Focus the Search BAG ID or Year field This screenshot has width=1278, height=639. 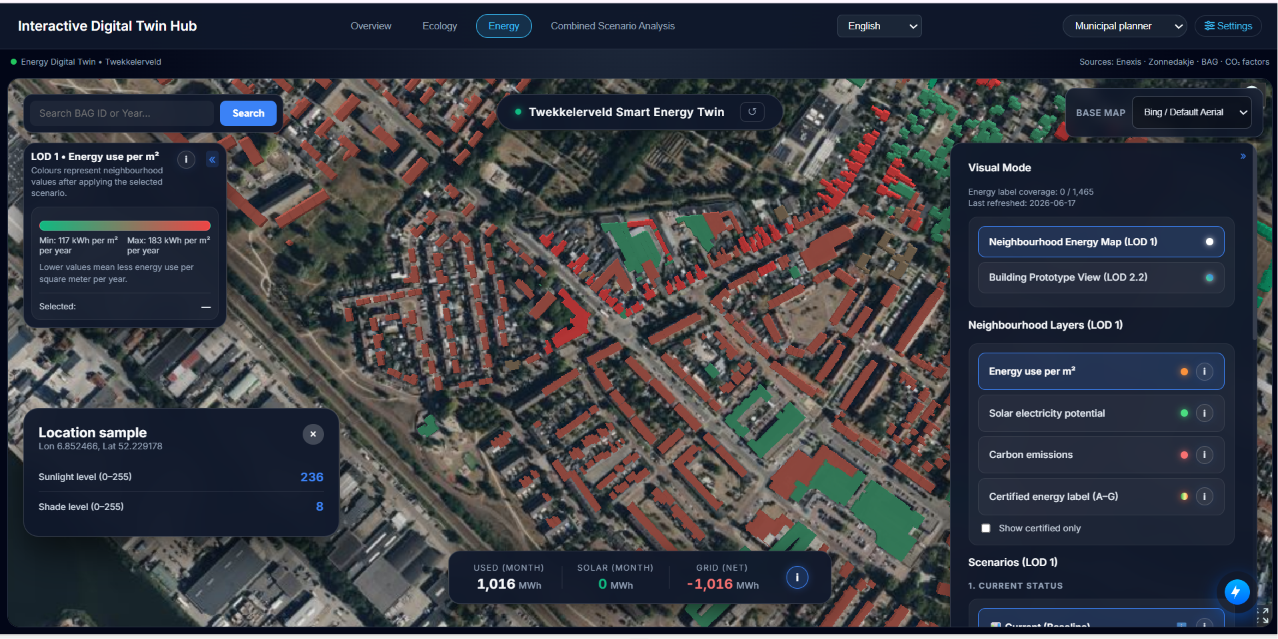[121, 113]
